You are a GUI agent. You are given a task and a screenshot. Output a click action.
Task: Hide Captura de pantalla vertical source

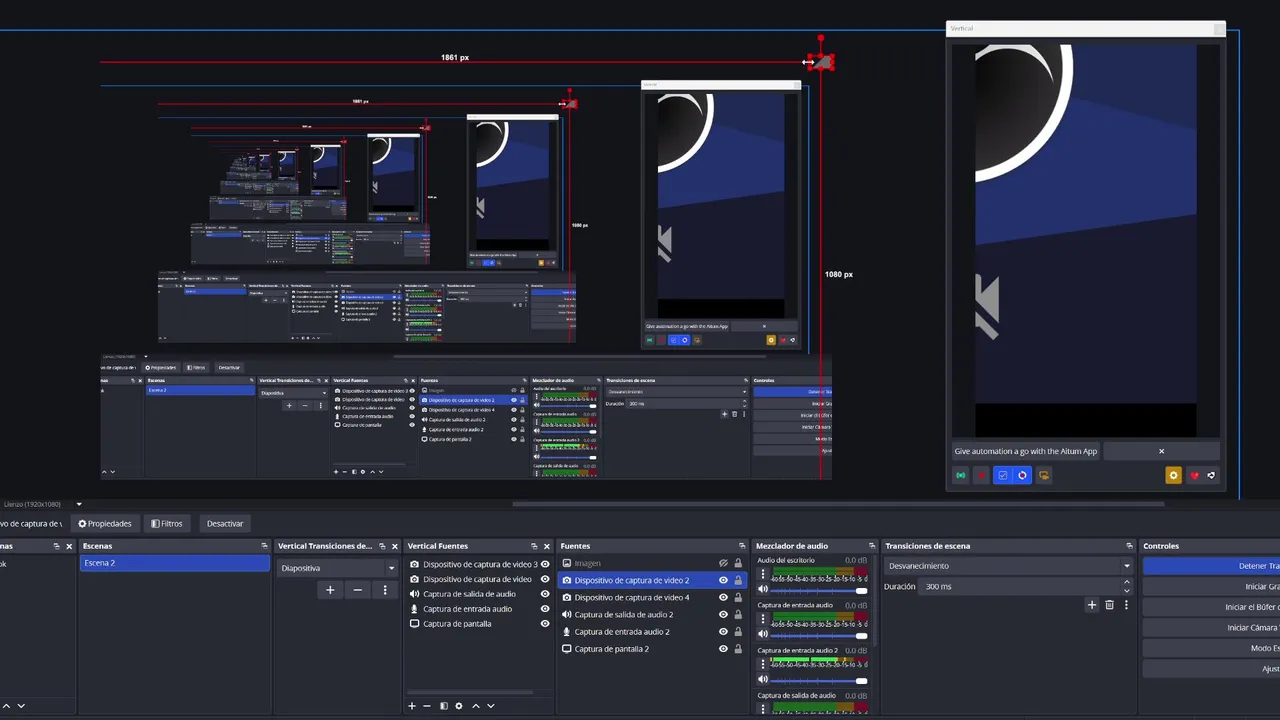click(x=545, y=624)
